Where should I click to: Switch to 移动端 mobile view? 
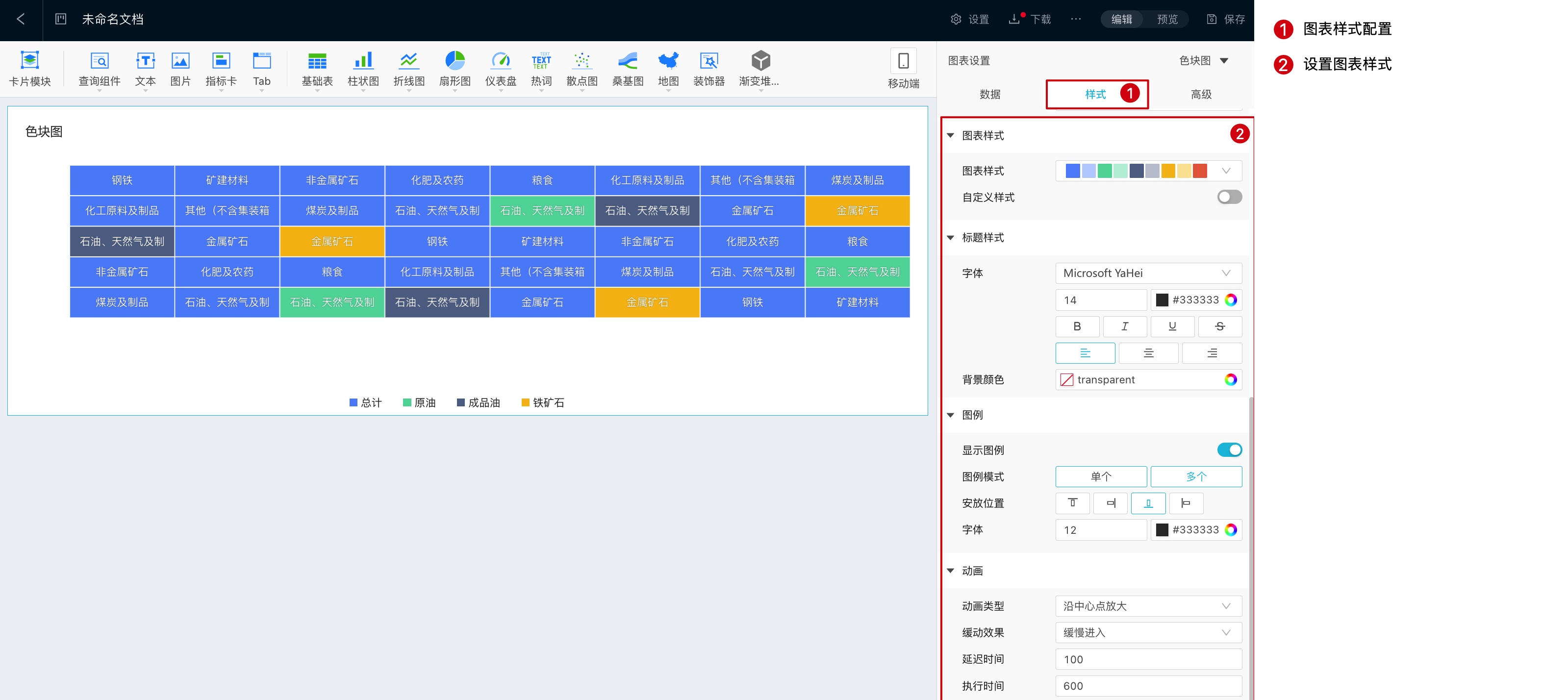pos(903,69)
